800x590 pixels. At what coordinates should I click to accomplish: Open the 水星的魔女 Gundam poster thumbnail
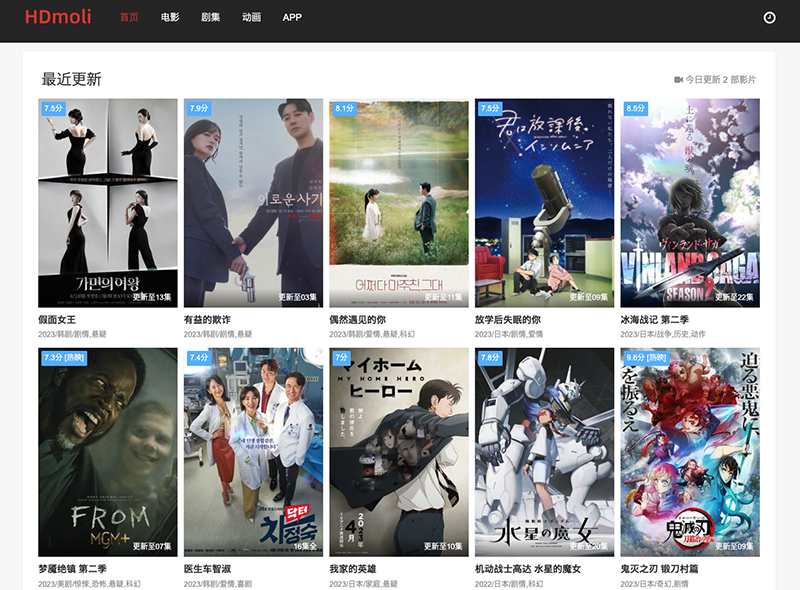tap(544, 452)
